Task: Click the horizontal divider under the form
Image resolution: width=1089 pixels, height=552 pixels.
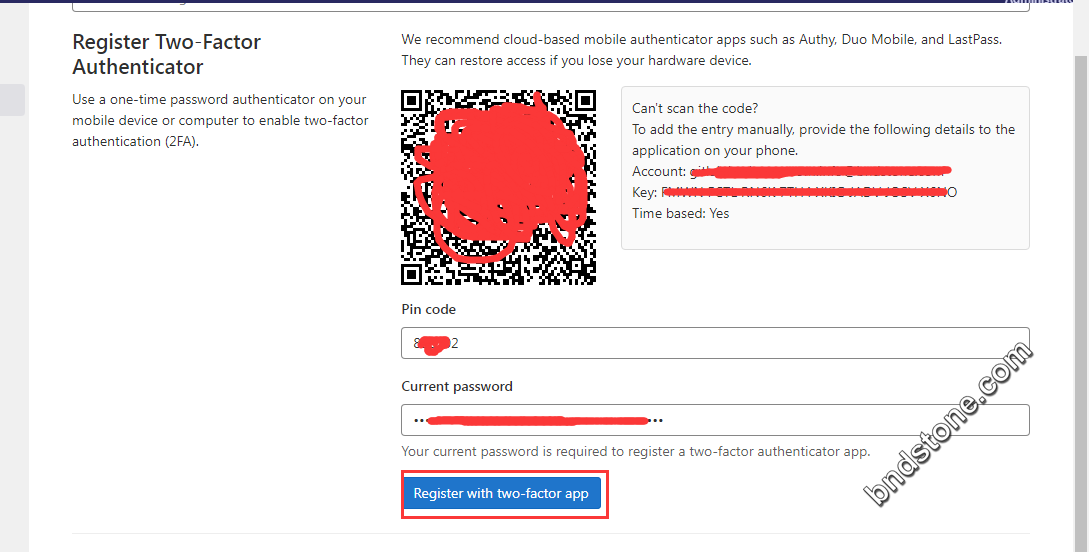Action: (551, 533)
